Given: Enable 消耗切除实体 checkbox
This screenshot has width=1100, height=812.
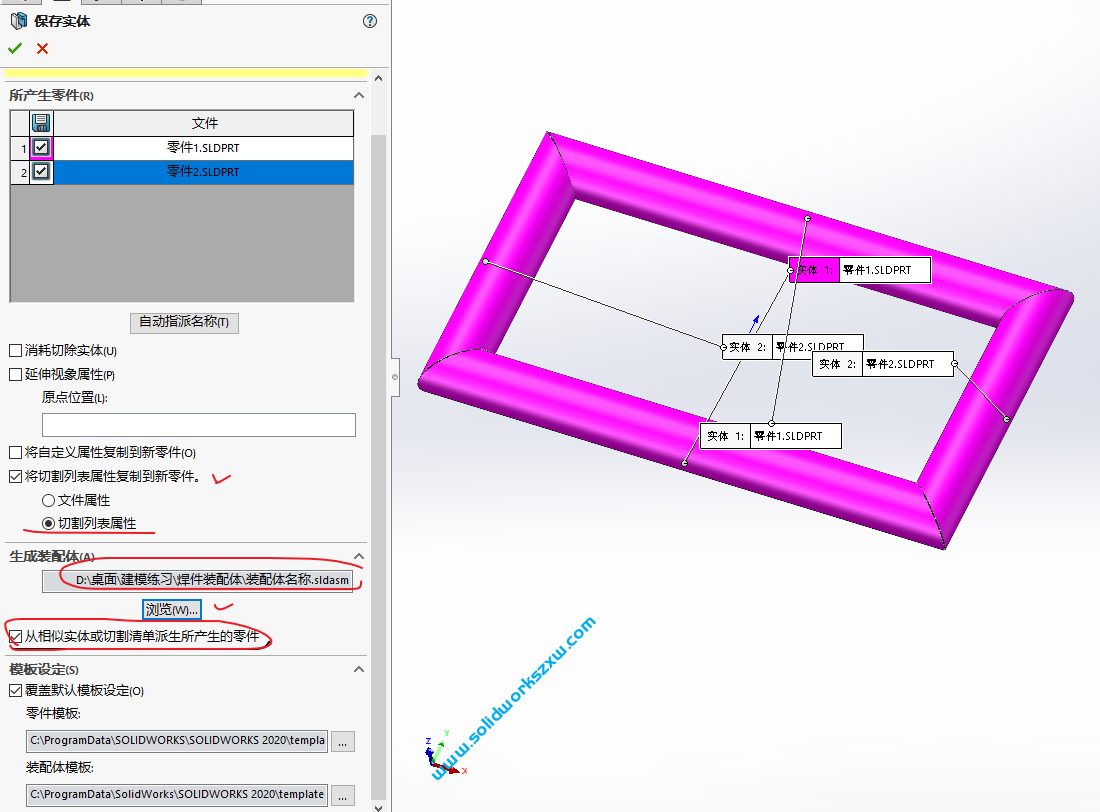Looking at the screenshot, I should click(x=16, y=350).
